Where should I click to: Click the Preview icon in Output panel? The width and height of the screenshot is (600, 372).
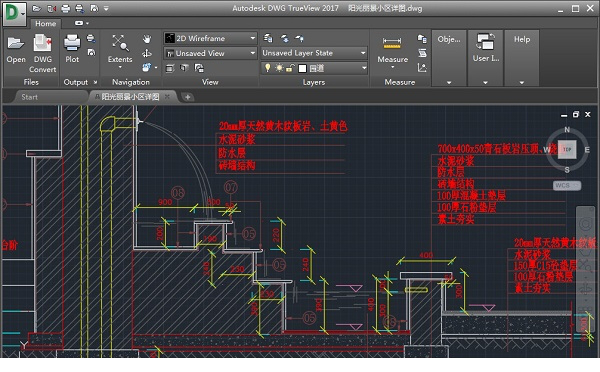[x=91, y=52]
